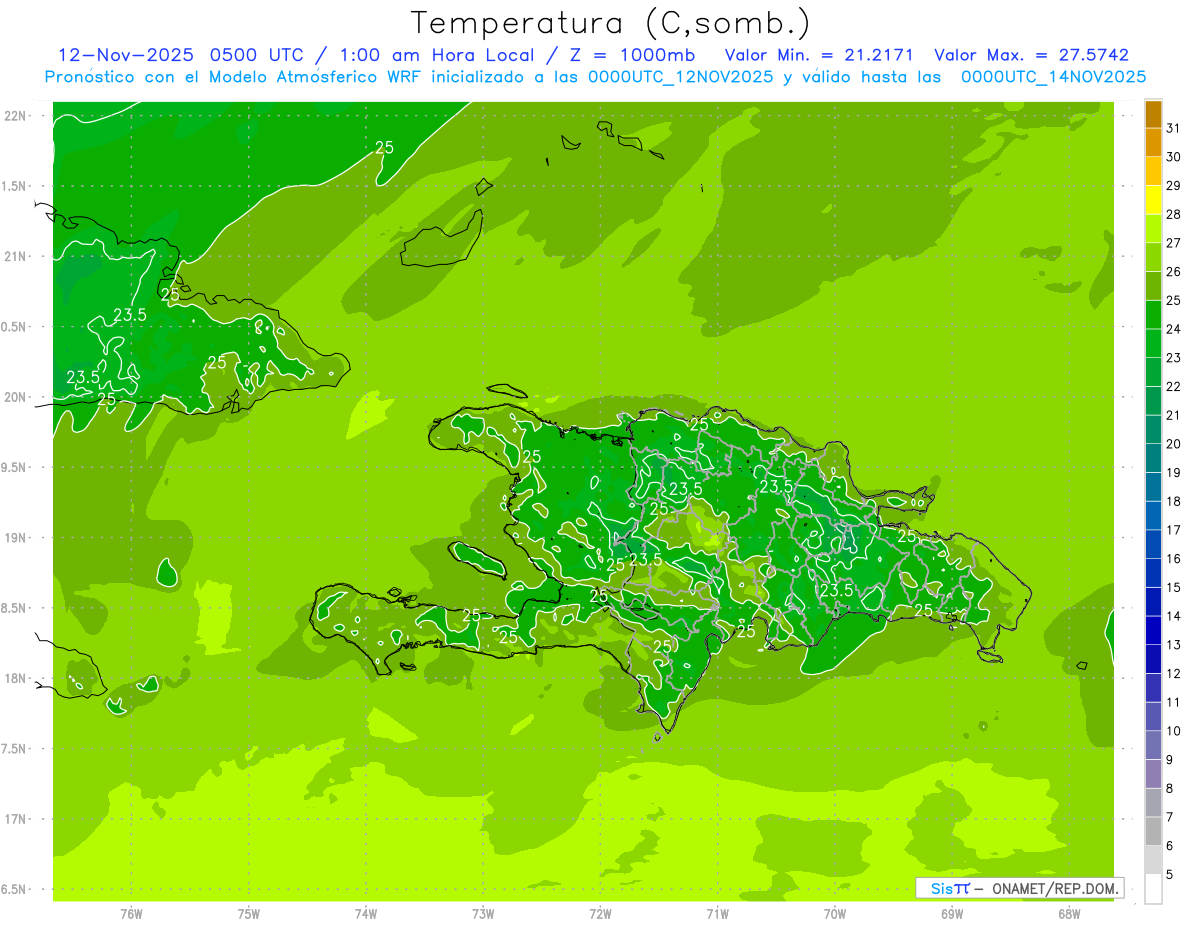Click the teal legend swatch between 19 and 20
Viewport: 1200px width, 927px height.
pyautogui.click(x=1153, y=459)
